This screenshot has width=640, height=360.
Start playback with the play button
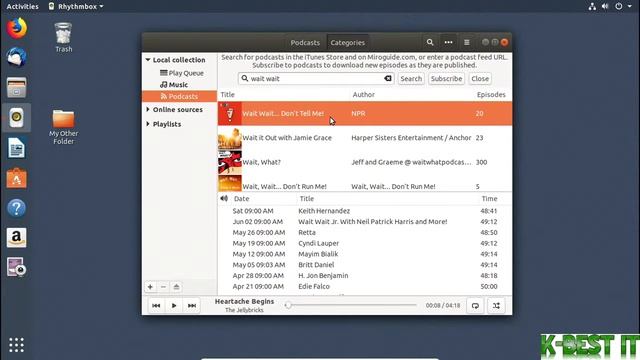(x=174, y=305)
